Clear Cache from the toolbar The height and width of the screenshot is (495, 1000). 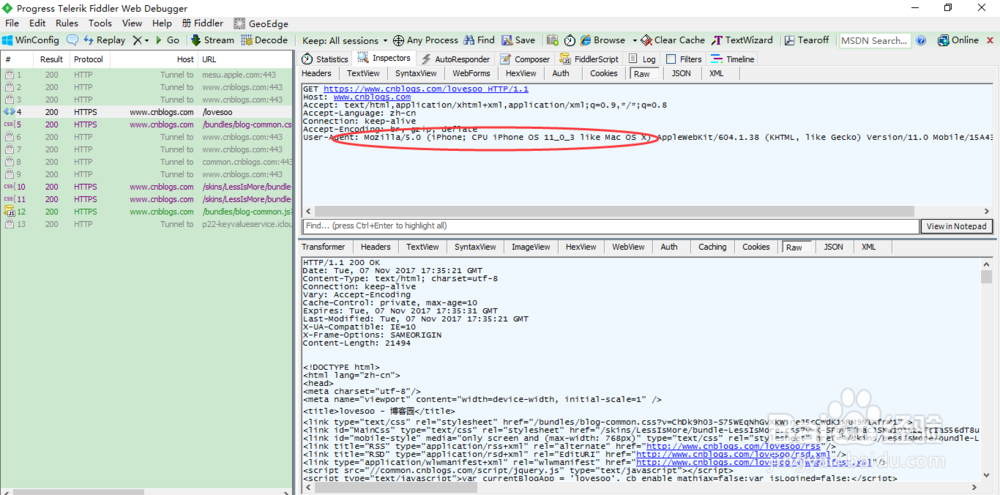pyautogui.click(x=673, y=40)
